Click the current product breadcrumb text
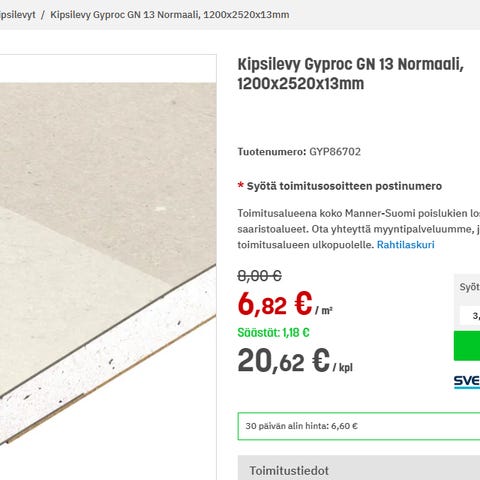 coord(170,15)
